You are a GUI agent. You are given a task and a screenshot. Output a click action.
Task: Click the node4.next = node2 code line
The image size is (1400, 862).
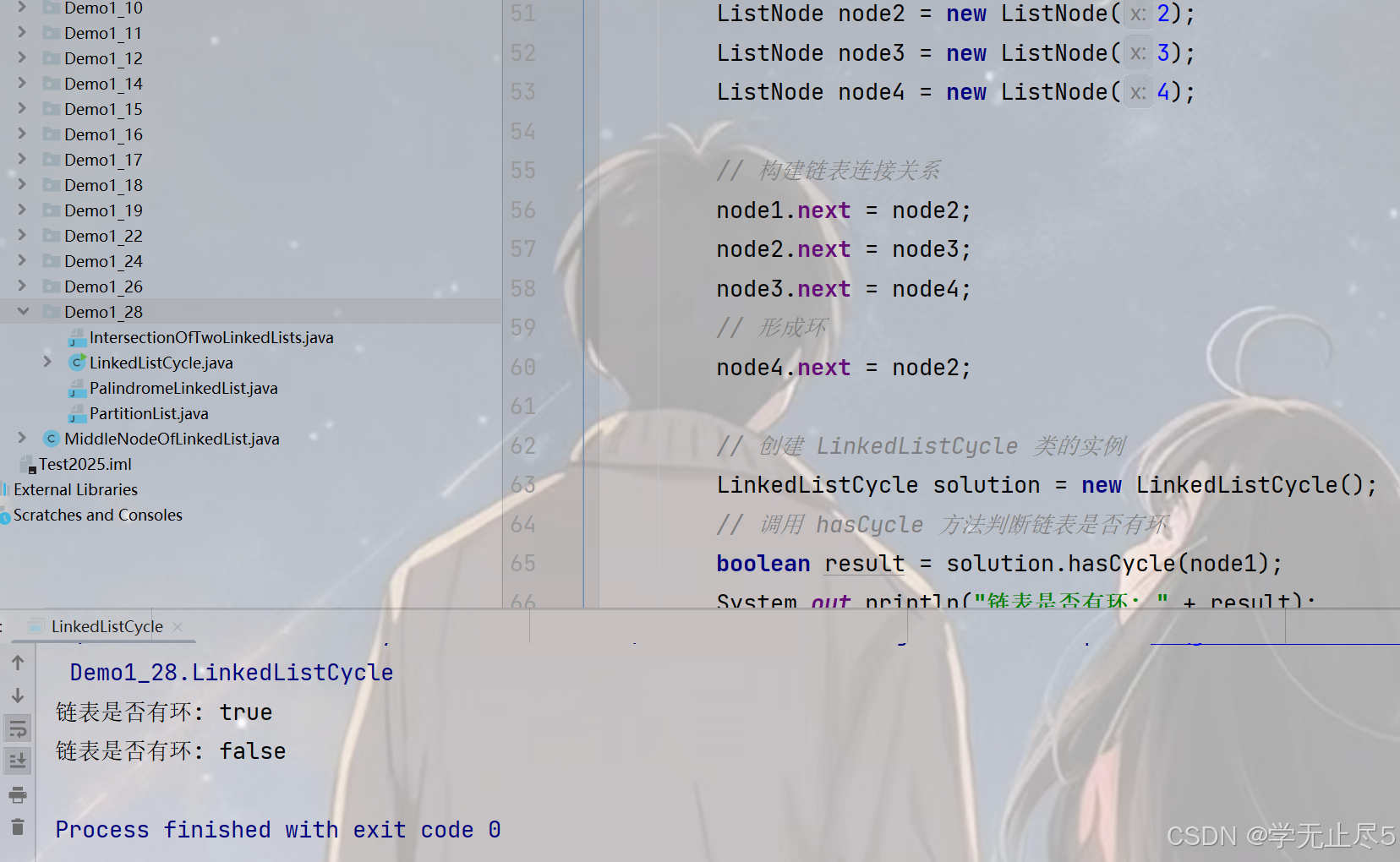[x=844, y=368]
